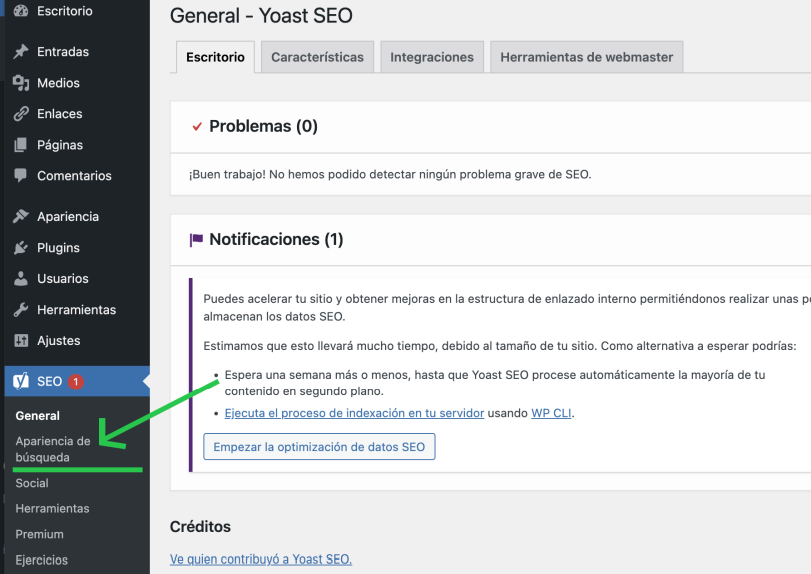811x574 pixels.
Task: Click the Usuarios person icon
Action: click(21, 279)
